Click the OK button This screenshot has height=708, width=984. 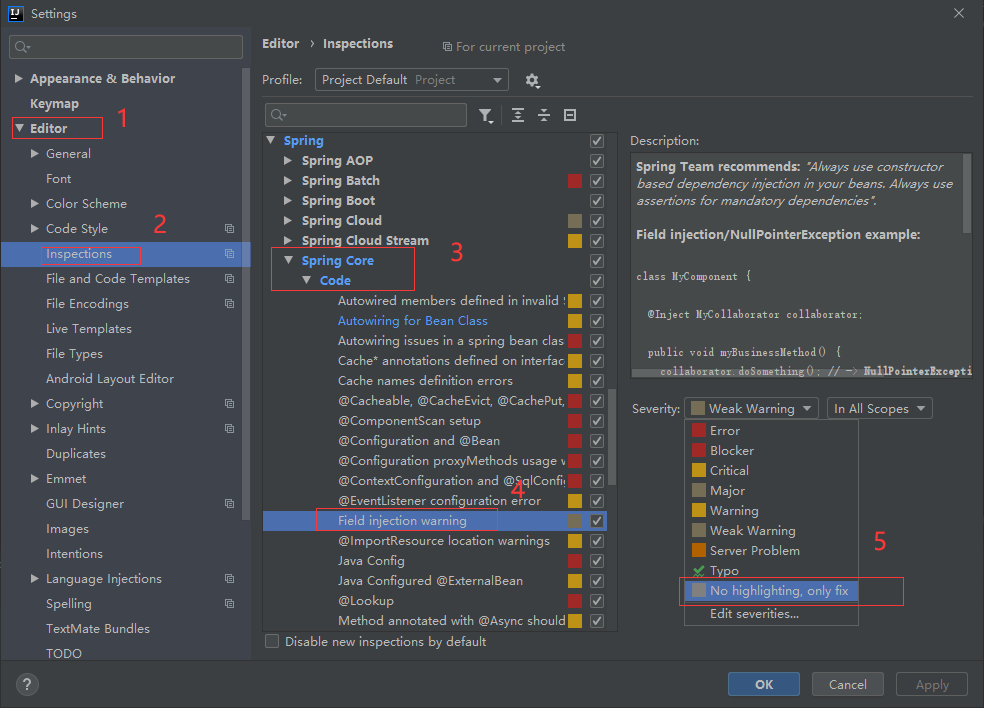pyautogui.click(x=764, y=684)
